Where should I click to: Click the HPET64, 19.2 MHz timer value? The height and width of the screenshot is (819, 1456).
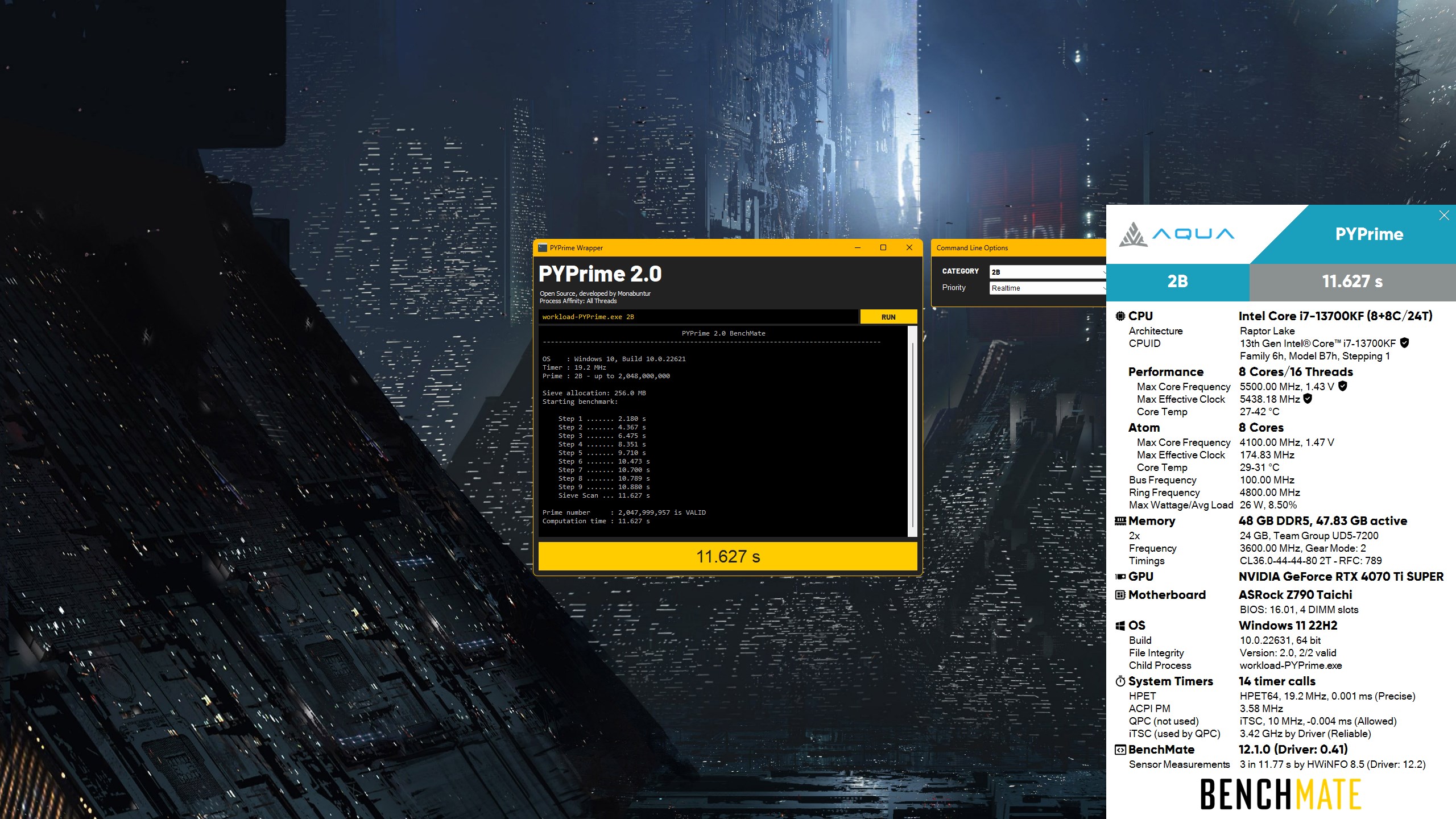1327,696
